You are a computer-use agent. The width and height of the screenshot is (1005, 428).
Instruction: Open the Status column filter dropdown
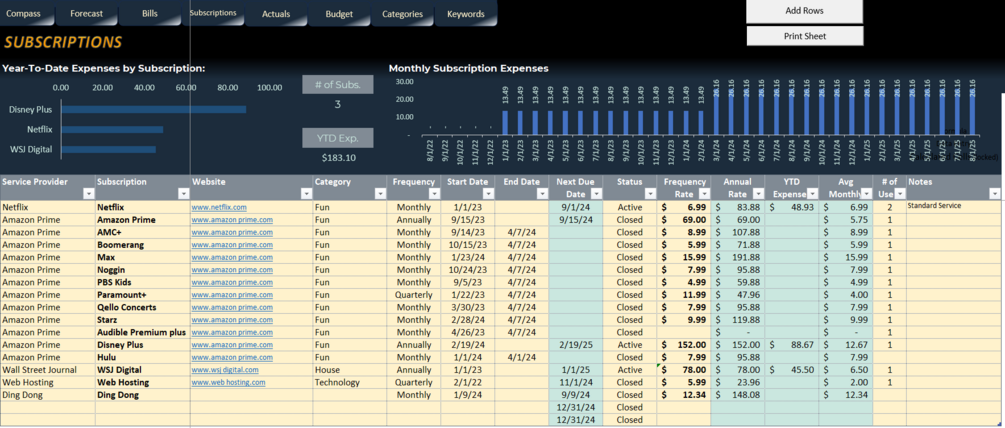[650, 193]
